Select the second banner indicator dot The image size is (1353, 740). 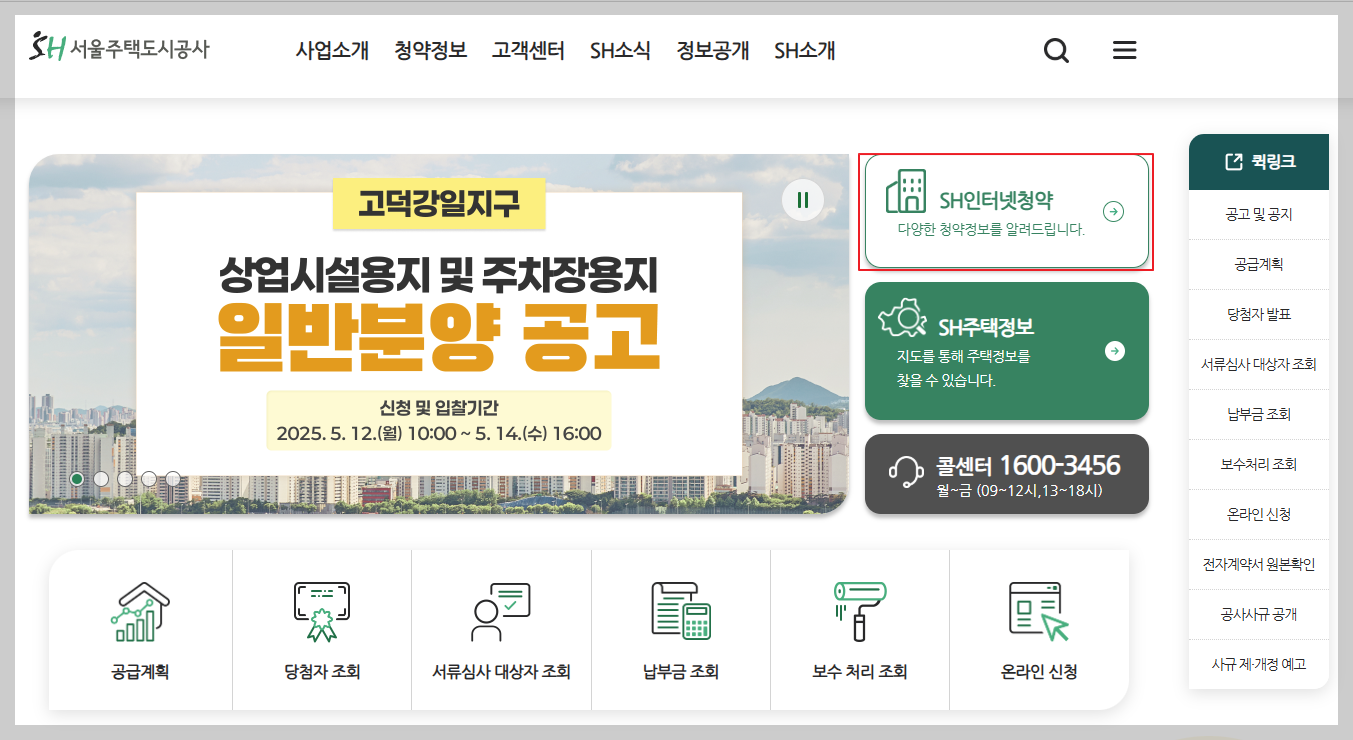coord(101,479)
